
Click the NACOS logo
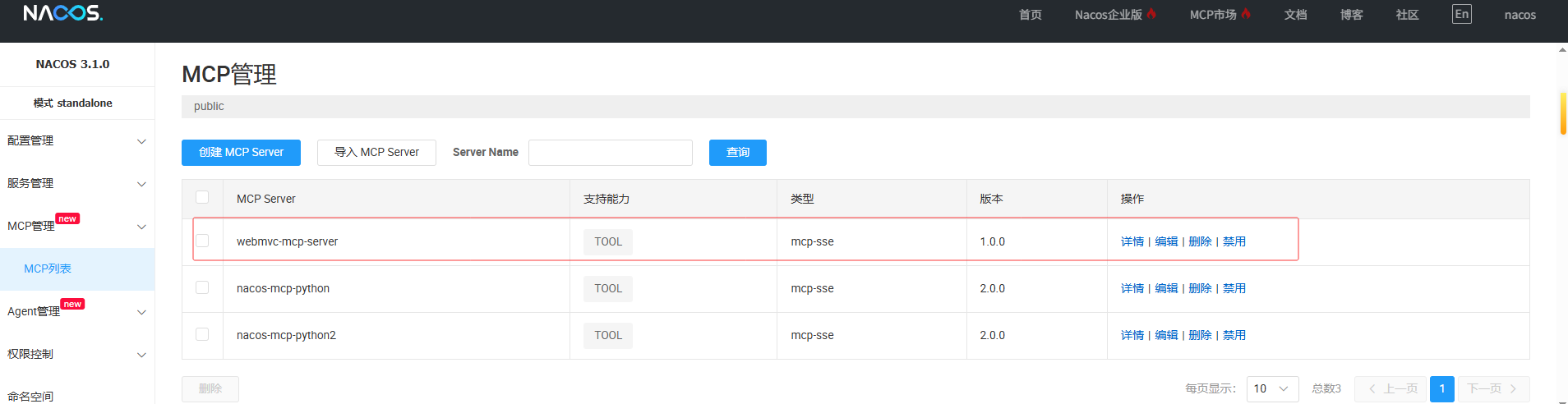click(x=63, y=13)
